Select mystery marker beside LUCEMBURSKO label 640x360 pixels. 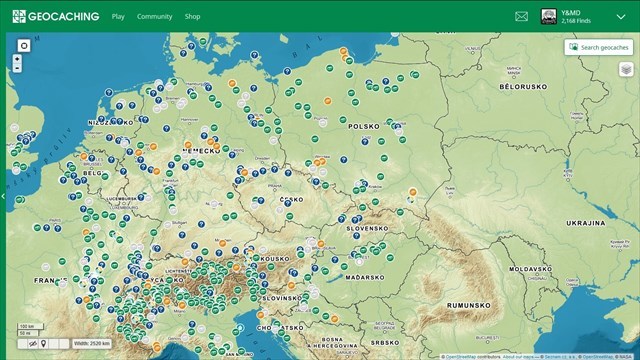(x=141, y=197)
